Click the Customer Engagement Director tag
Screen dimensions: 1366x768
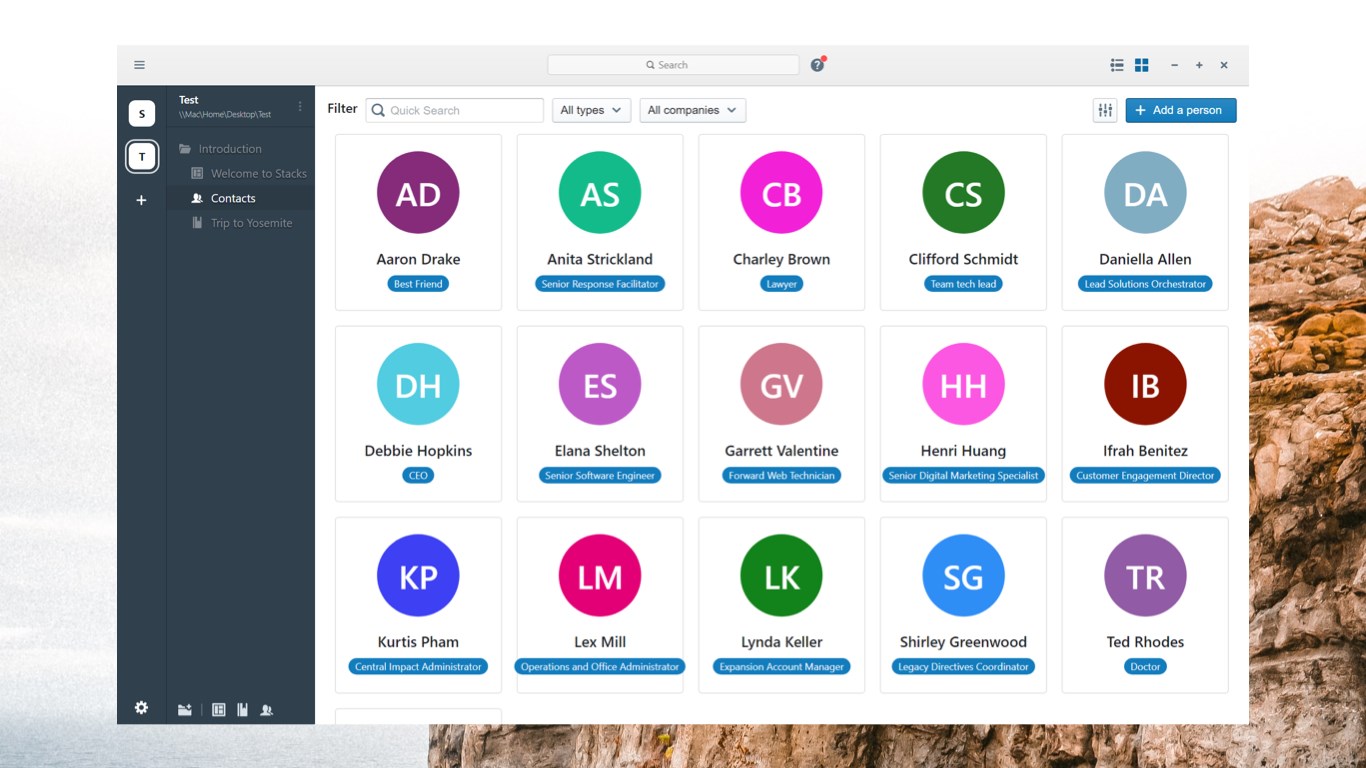(x=1145, y=476)
